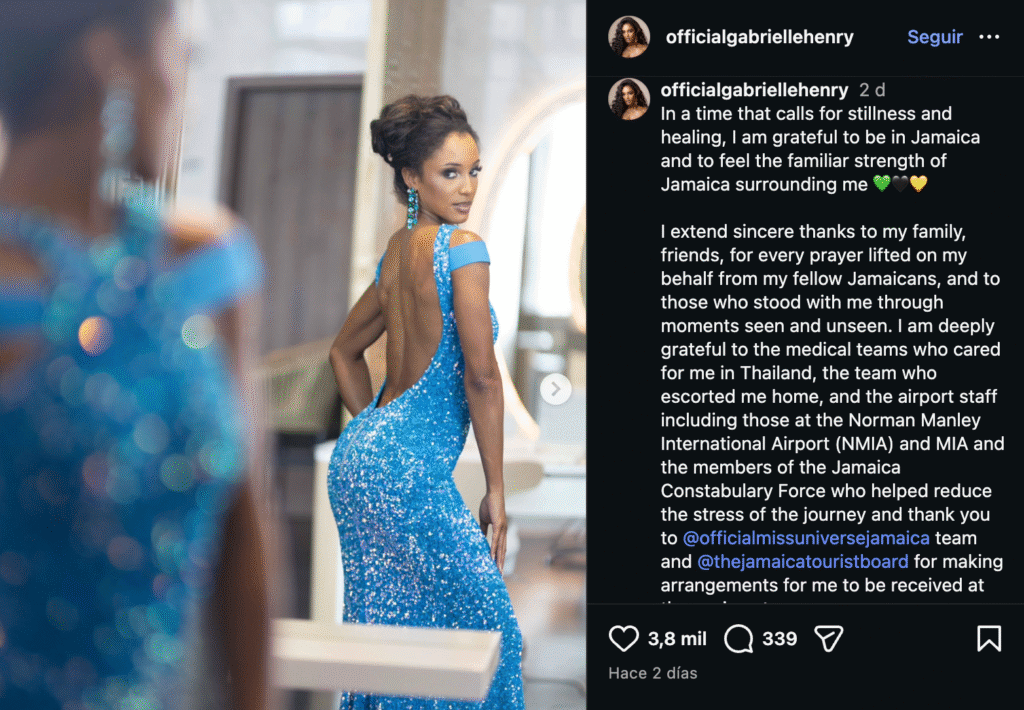Click the woman in the blue dress photo
The height and width of the screenshot is (710, 1024).
293,355
